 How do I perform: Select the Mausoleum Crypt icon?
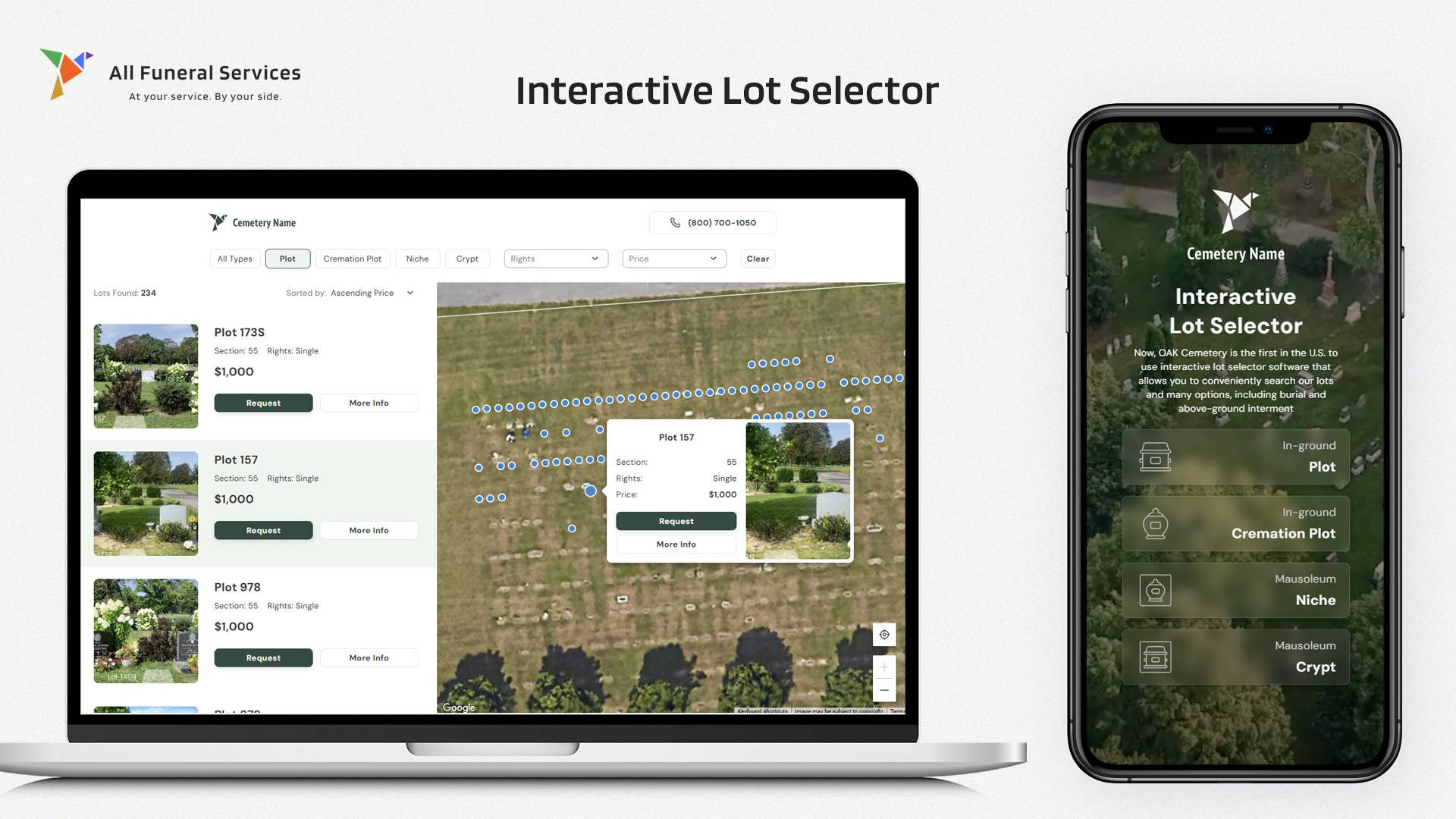click(1156, 655)
